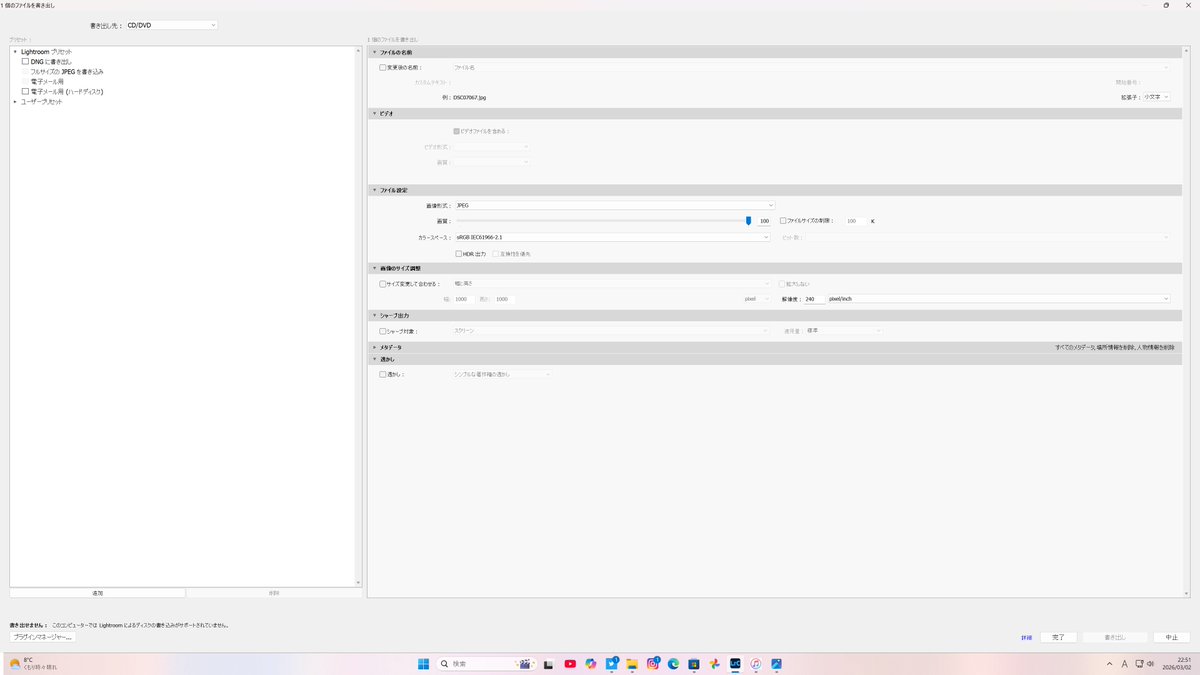Viewport: 1200px width, 675px height.
Task: Collapse the Lightroom プリセット tree node
Action: 15,52
